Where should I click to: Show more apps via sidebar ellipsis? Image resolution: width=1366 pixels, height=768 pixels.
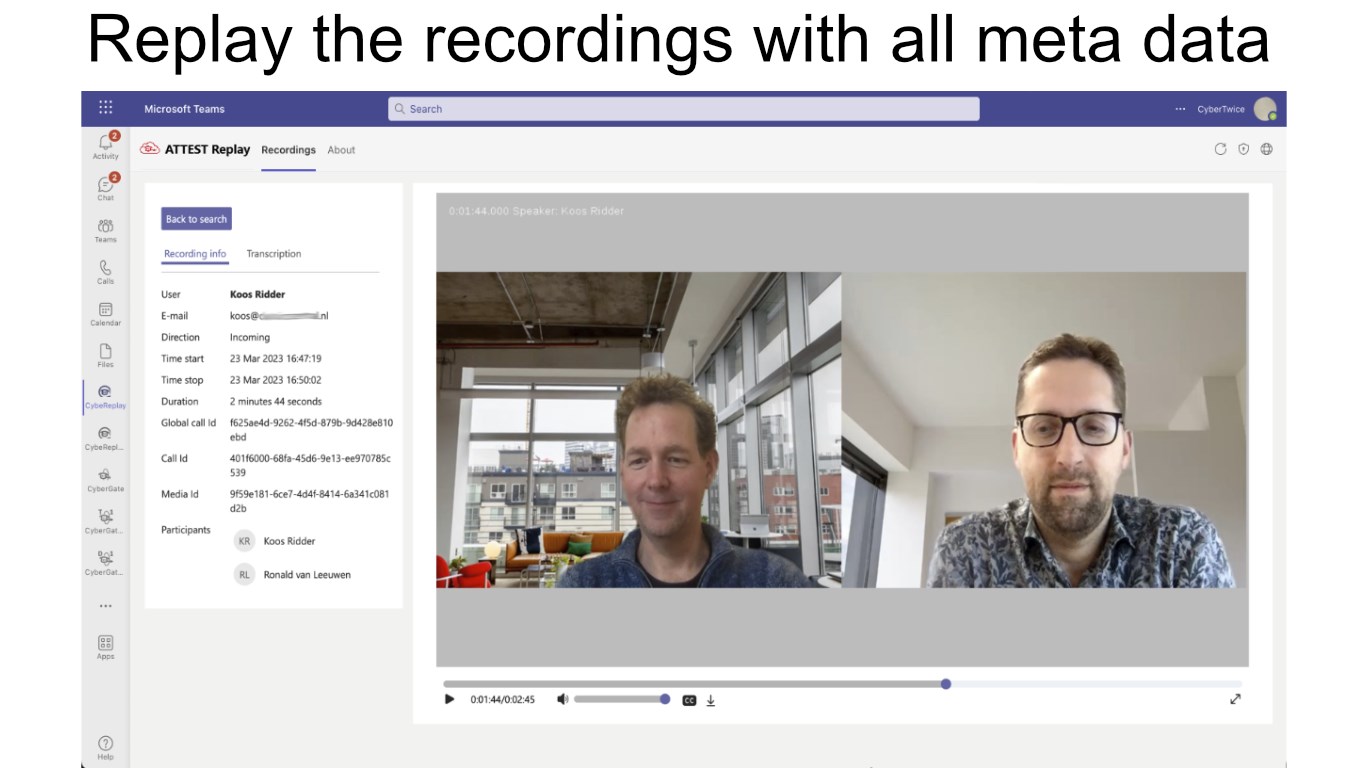click(105, 606)
